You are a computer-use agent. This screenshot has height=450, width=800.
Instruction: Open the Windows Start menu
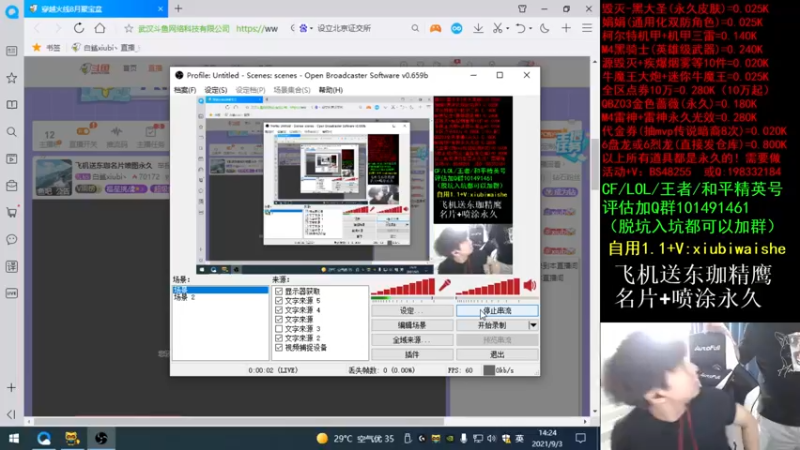tap(14, 438)
